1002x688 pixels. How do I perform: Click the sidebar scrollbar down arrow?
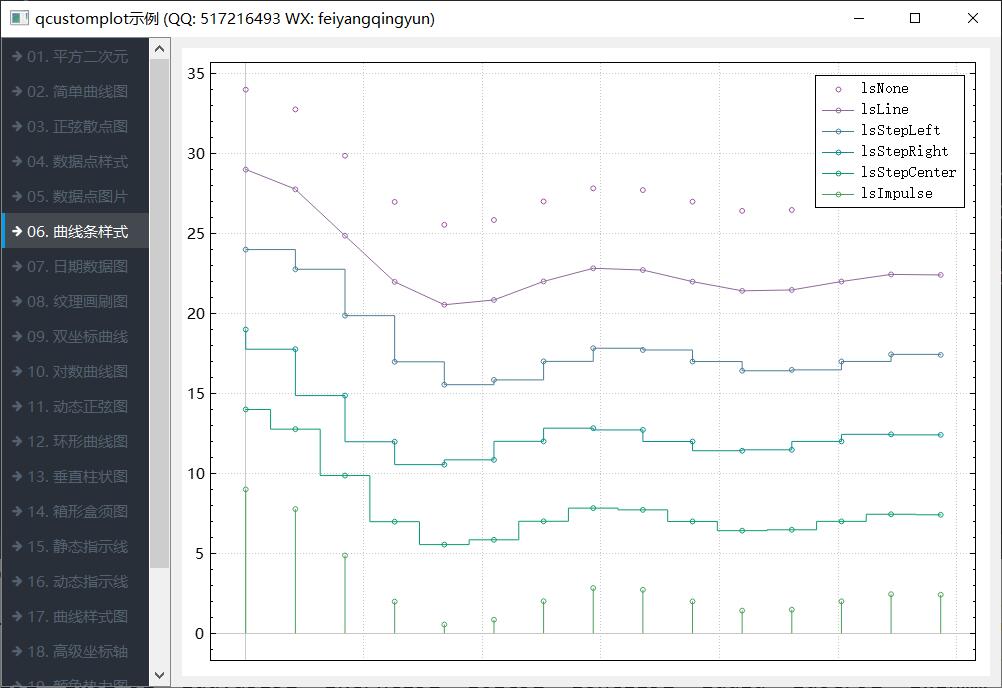tap(159, 676)
